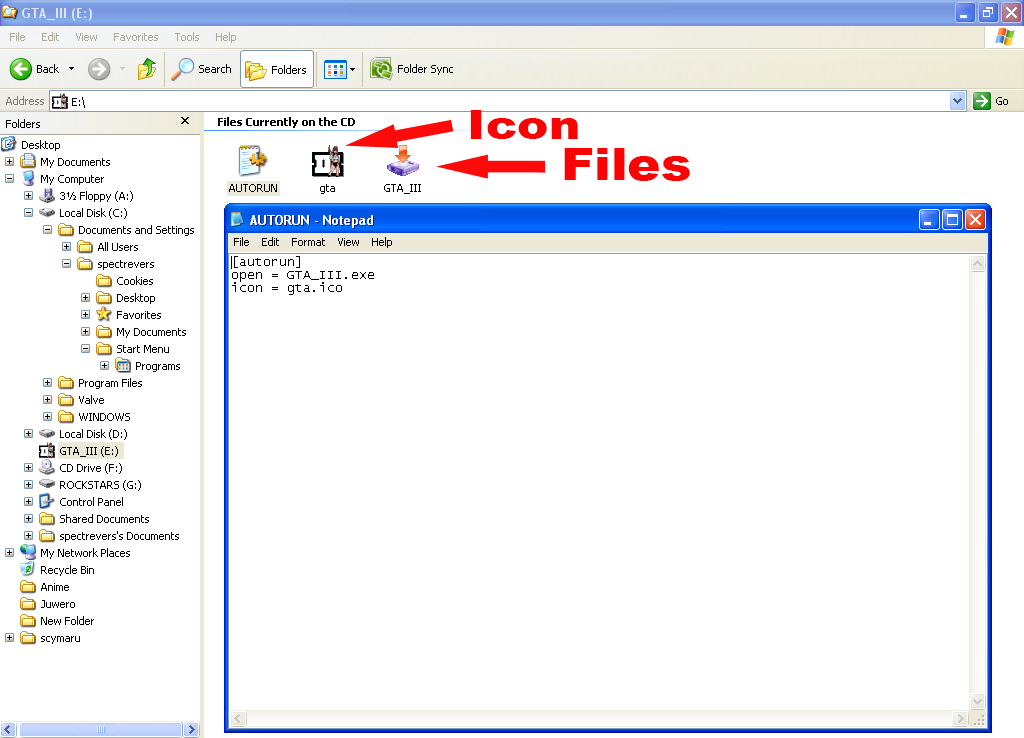1024x738 pixels.
Task: Click the Views toolbar icon
Action: point(334,69)
